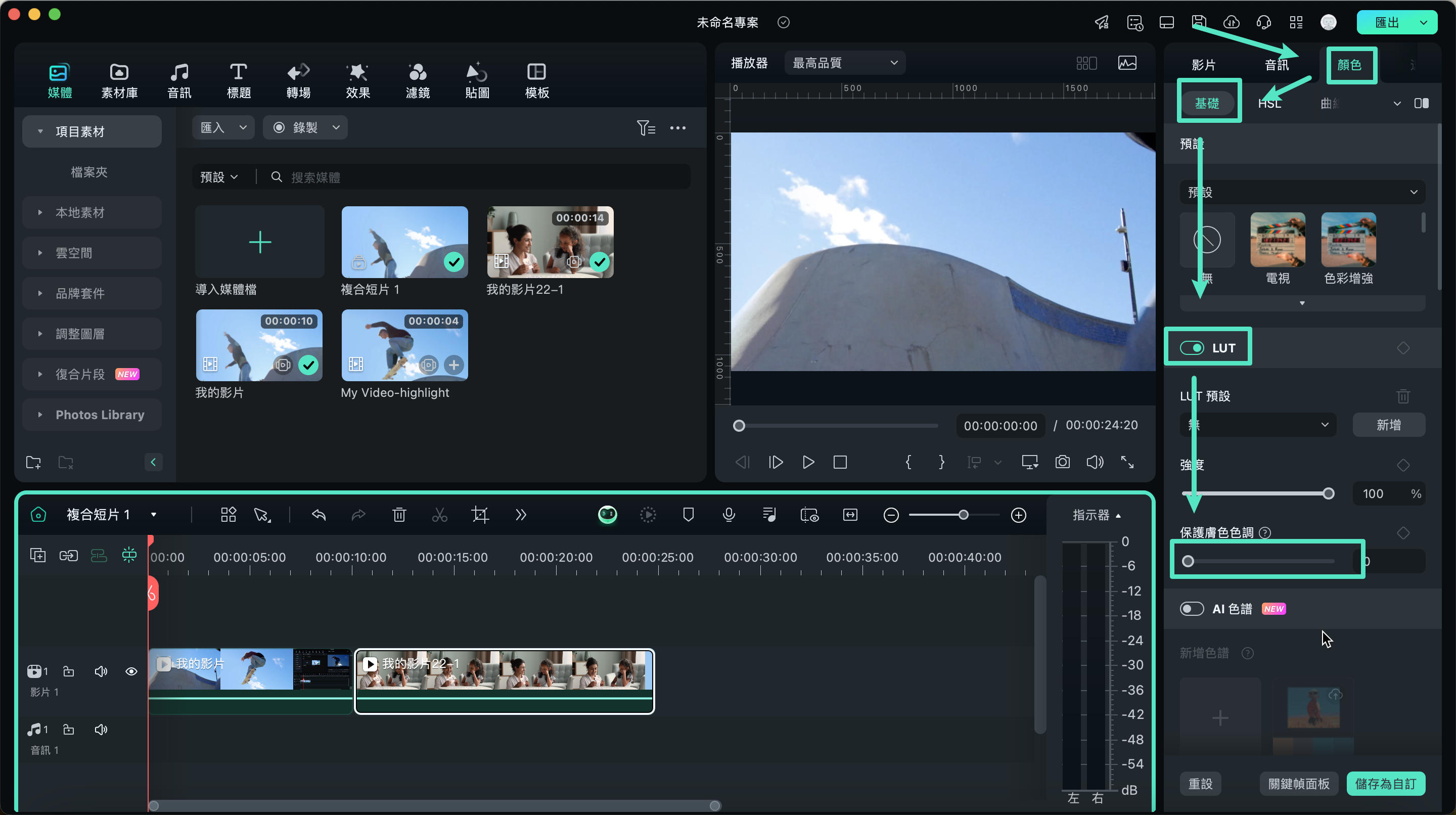1456x815 pixels.
Task: Switch to the 音訊 properties tab
Action: pyautogui.click(x=1276, y=65)
